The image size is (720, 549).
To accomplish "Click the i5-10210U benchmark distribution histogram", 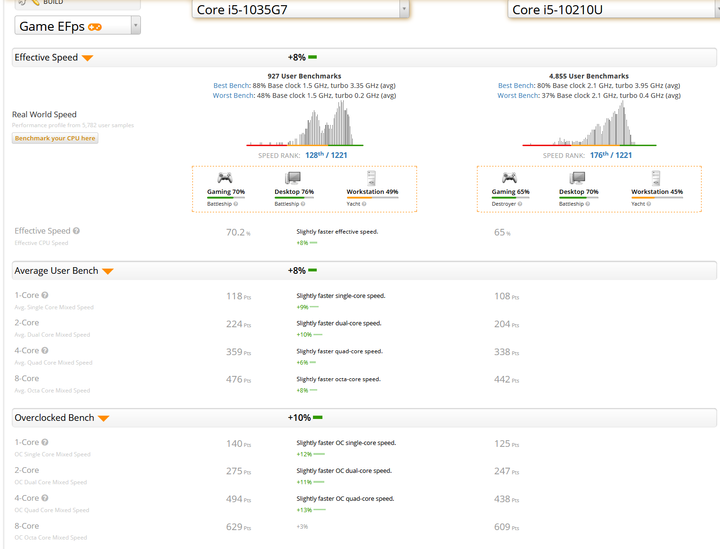I will [590, 123].
